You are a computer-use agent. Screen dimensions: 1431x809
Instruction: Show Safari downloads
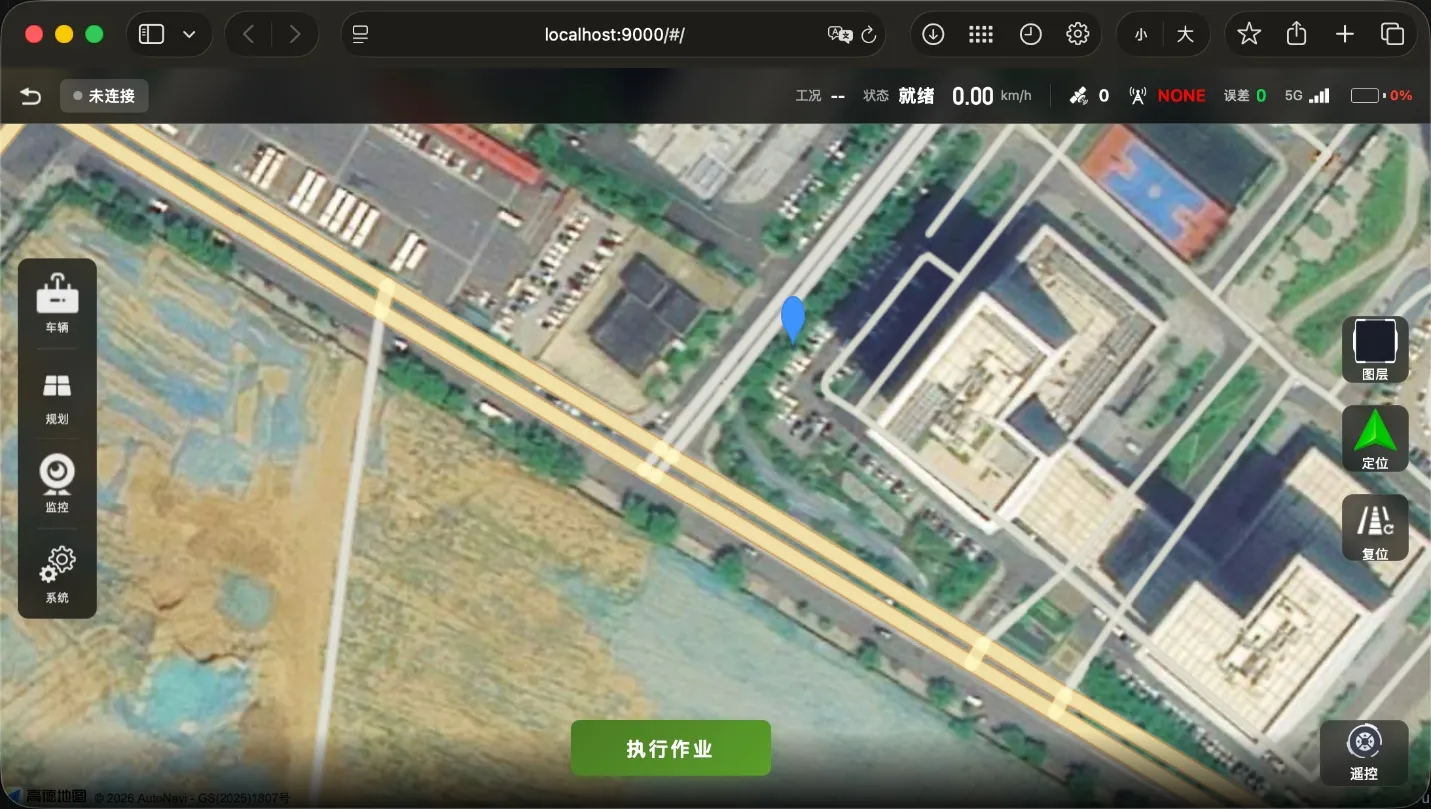933,35
